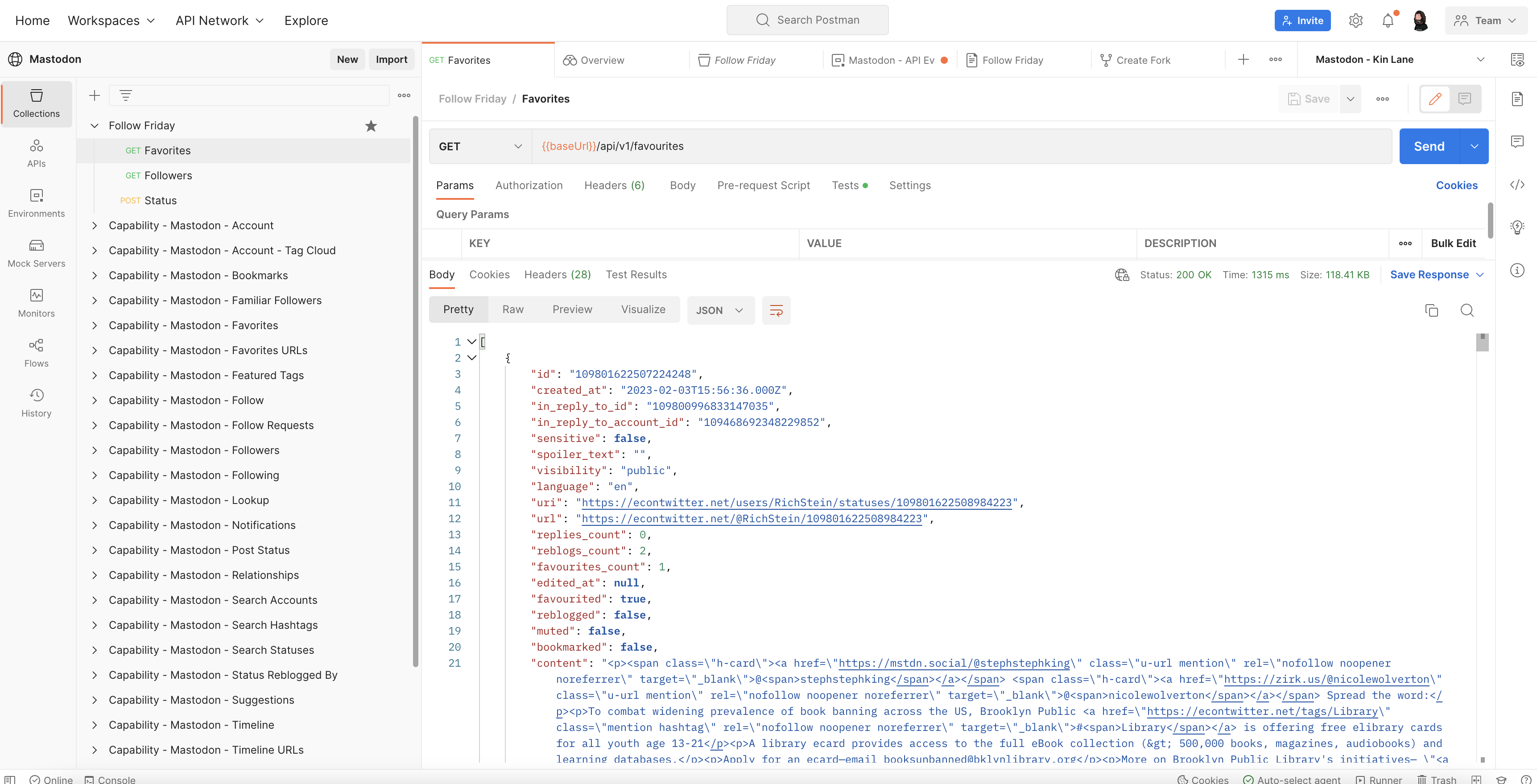Viewport: 1537px width, 784px height.
Task: Open the Test Results response tab
Action: (636, 275)
